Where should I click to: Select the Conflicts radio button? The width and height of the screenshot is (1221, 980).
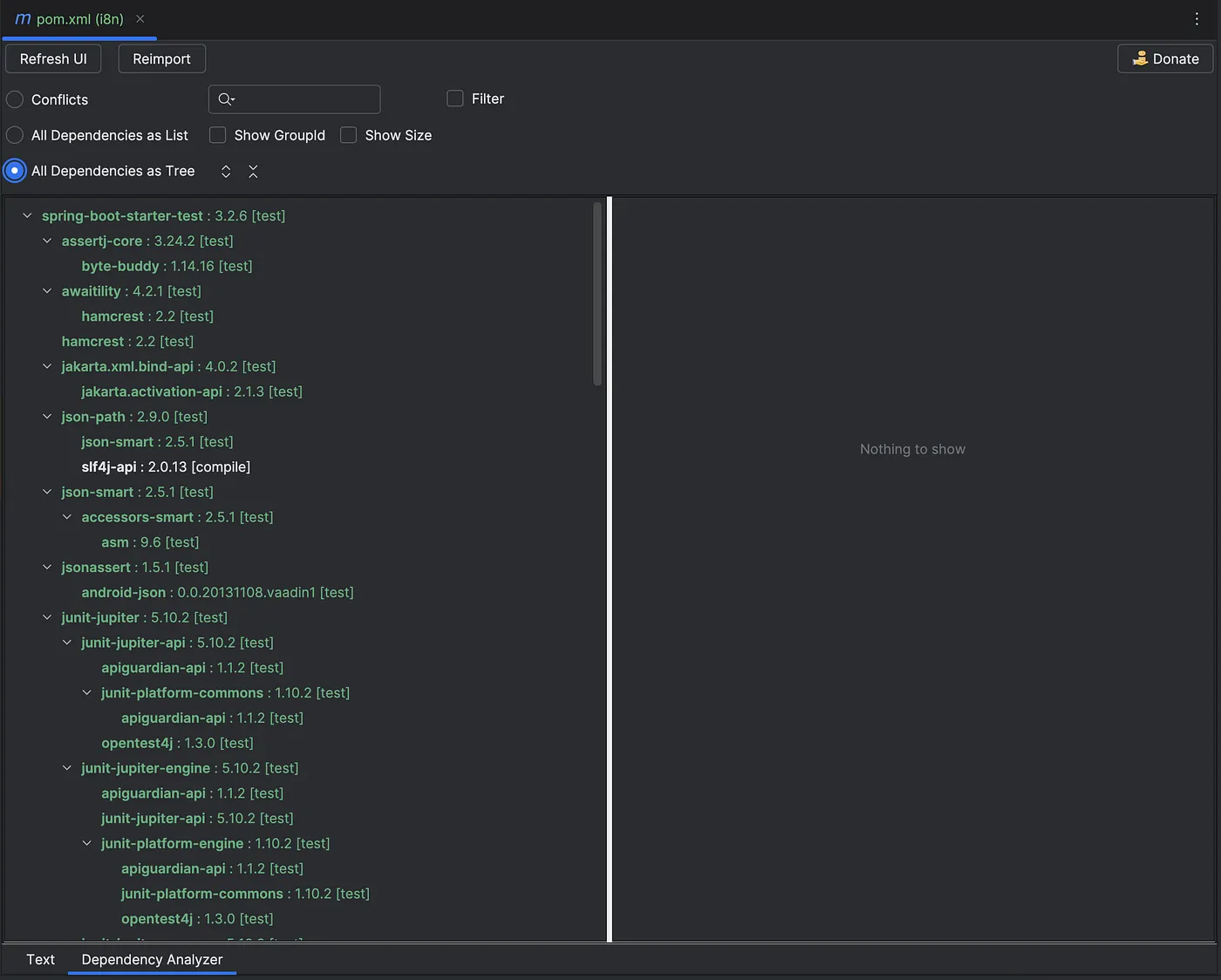tap(15, 99)
